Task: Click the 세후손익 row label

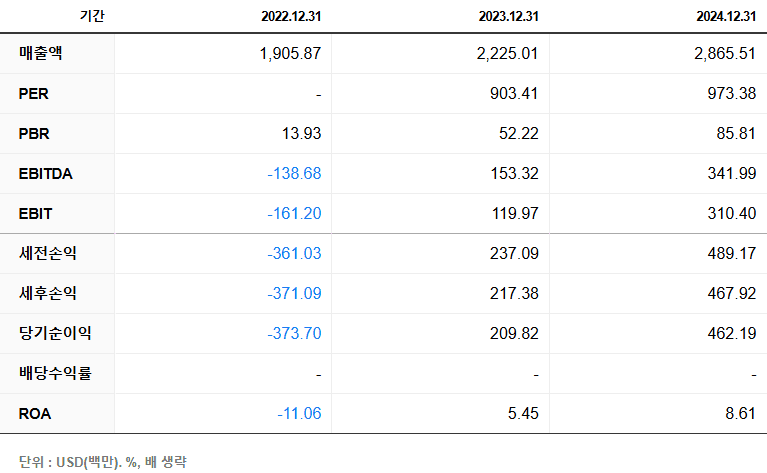Action: pyautogui.click(x=48, y=293)
